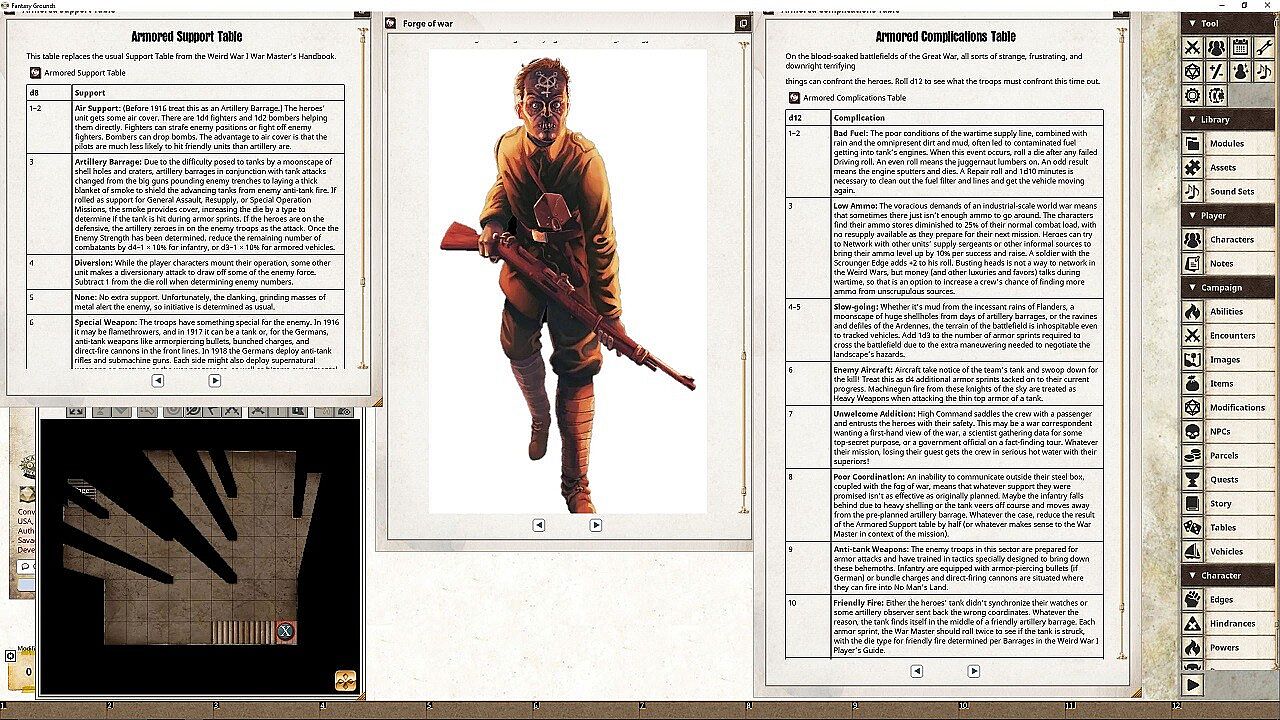Image resolution: width=1280 pixels, height=720 pixels.
Task: Collapse the Character sidebar section
Action: (1229, 575)
